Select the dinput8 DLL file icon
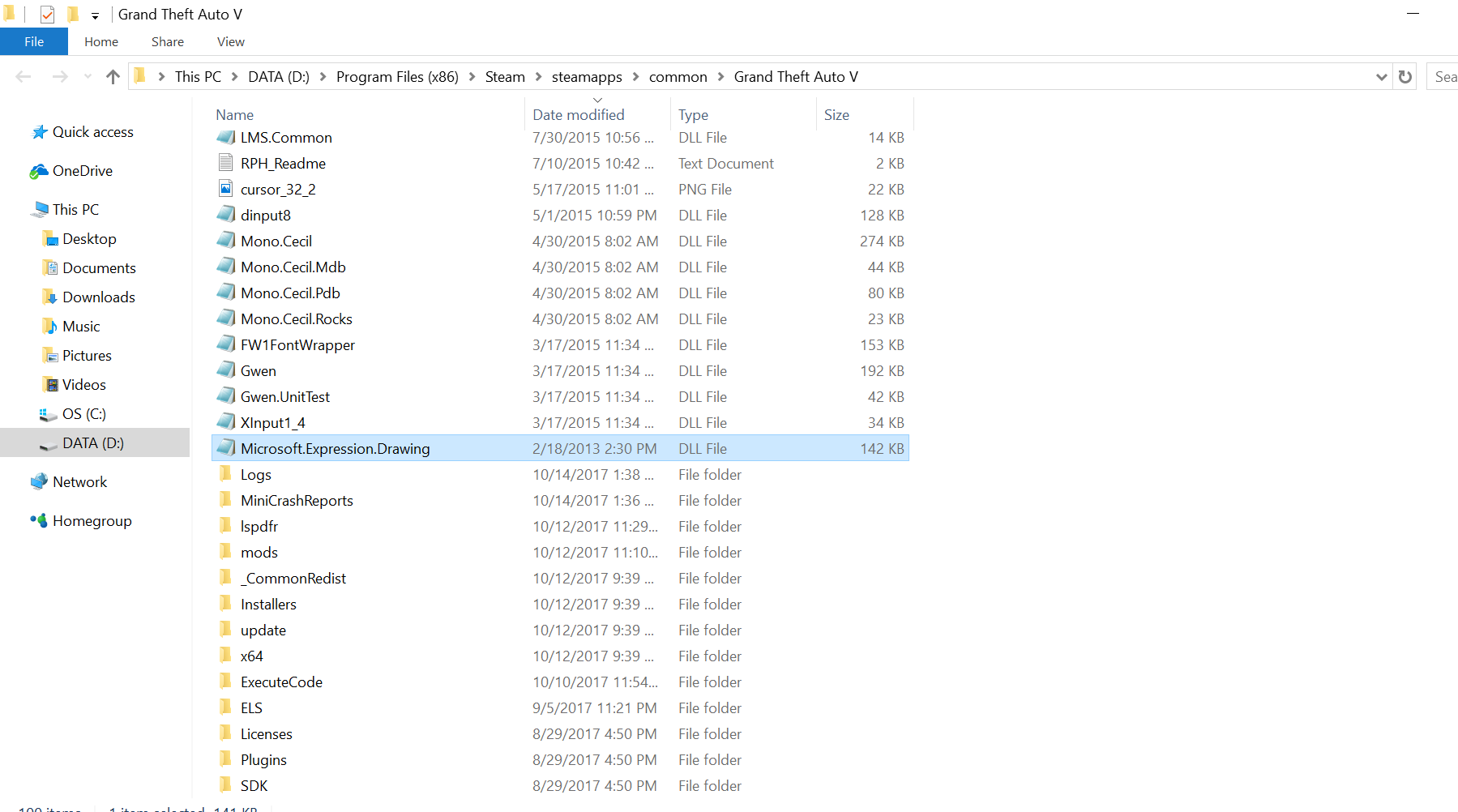Screen dimensions: 1458x812 pyautogui.click(x=226, y=215)
